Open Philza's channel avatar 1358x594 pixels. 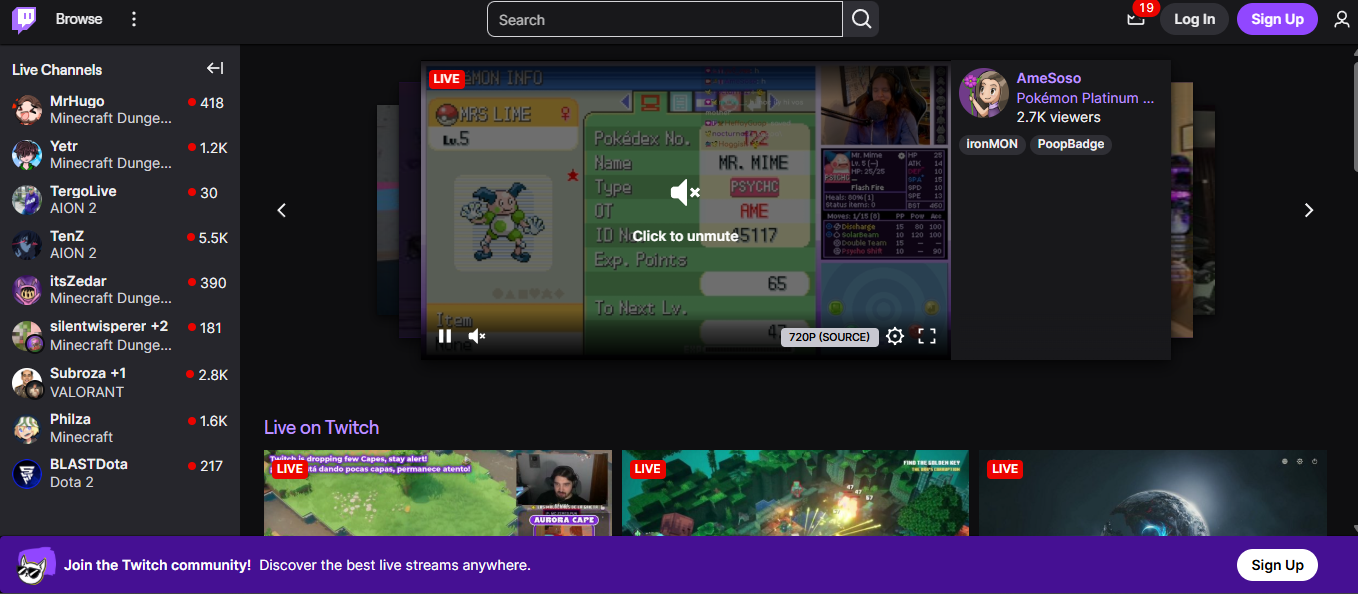27,428
